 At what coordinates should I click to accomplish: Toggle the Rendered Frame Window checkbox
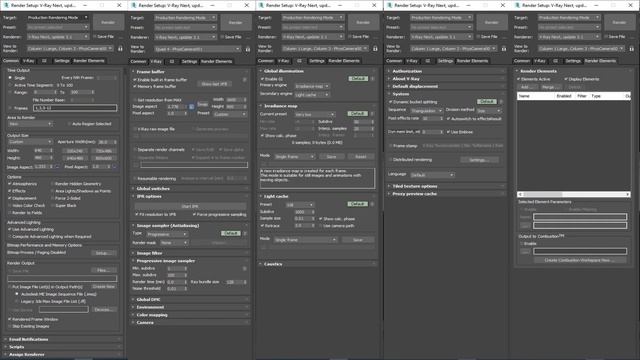click(x=10, y=319)
